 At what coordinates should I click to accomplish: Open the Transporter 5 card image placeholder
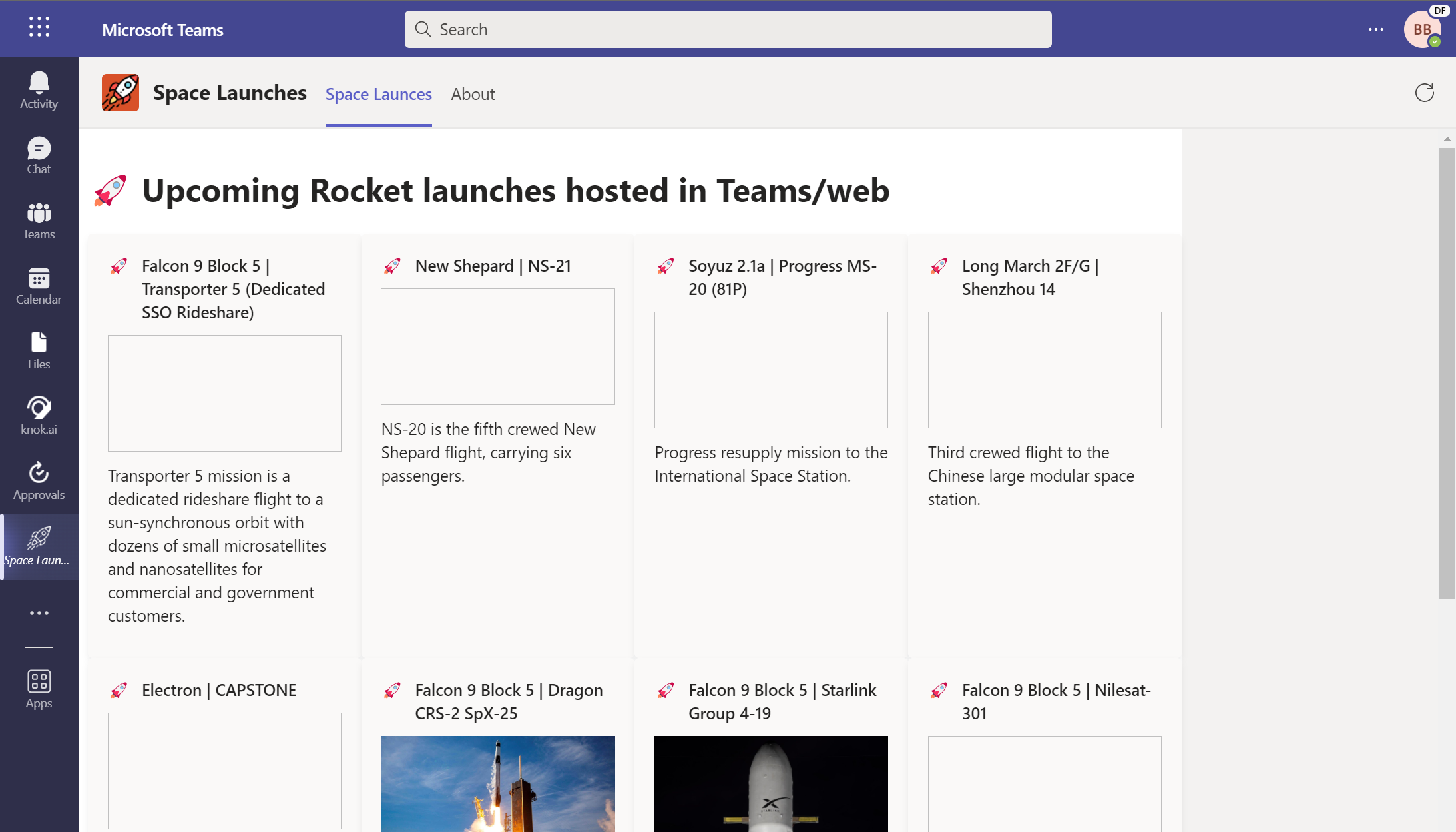(x=224, y=393)
